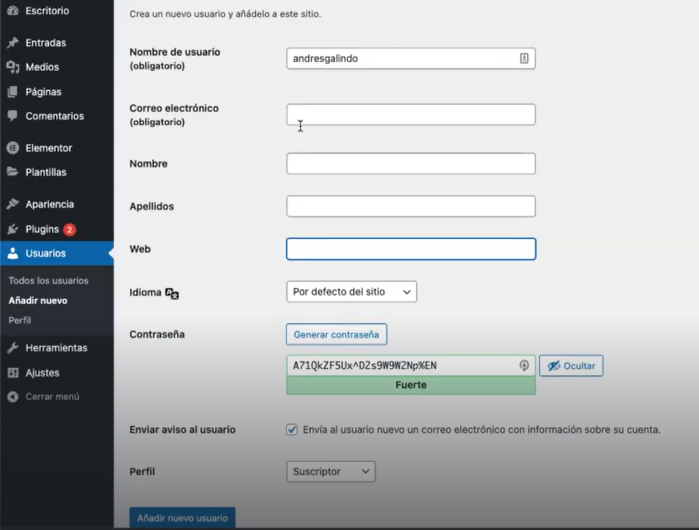Click the generated password text field
The width and height of the screenshot is (699, 530).
click(411, 366)
